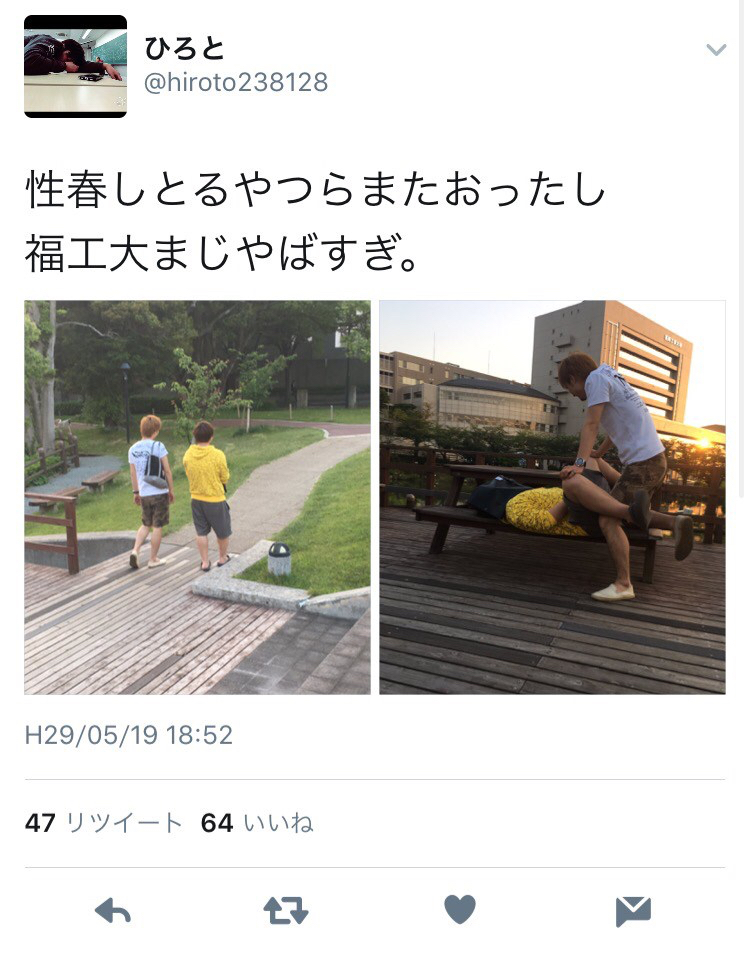The image size is (750, 955).
Task: Open the display name ひろと
Action: (185, 49)
